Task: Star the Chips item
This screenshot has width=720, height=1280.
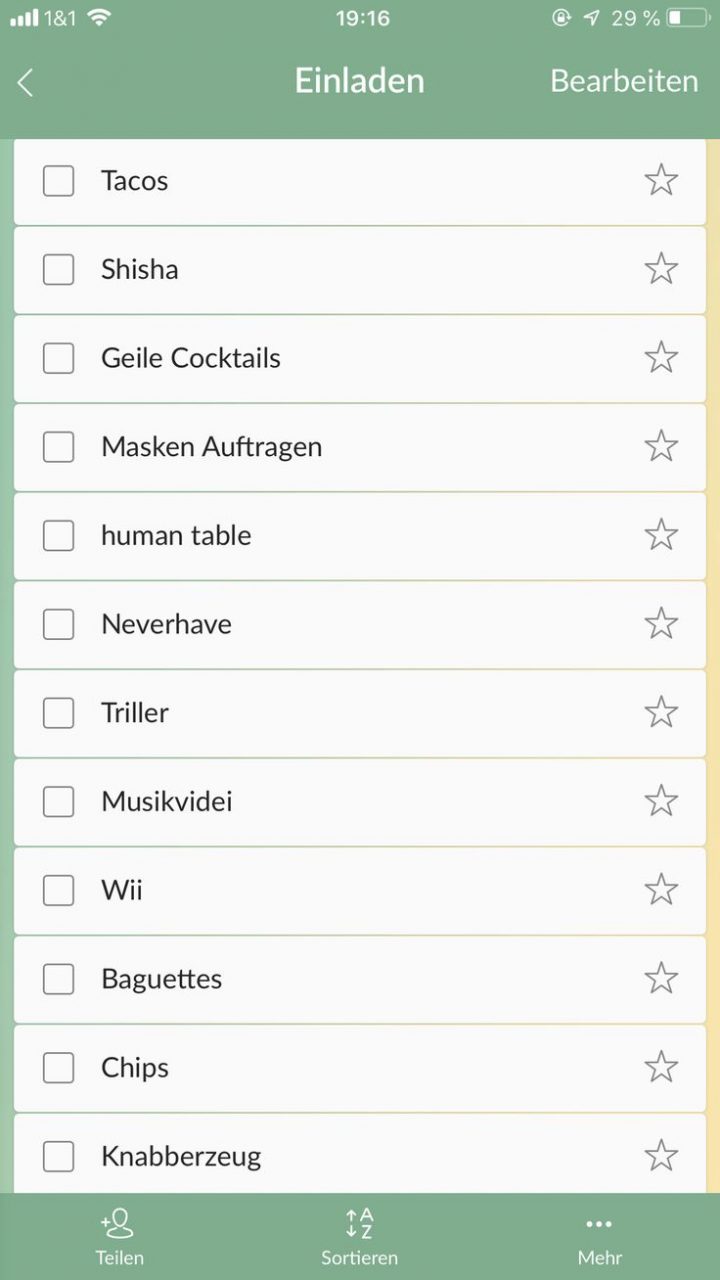Action: click(x=661, y=1068)
